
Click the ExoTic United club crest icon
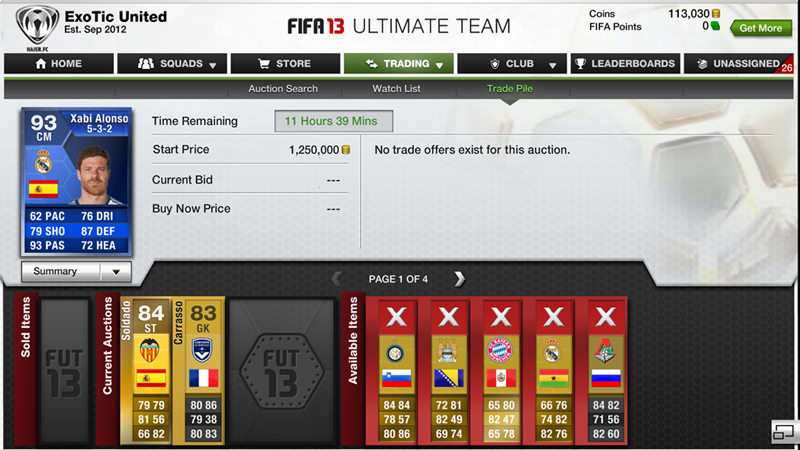(x=37, y=27)
